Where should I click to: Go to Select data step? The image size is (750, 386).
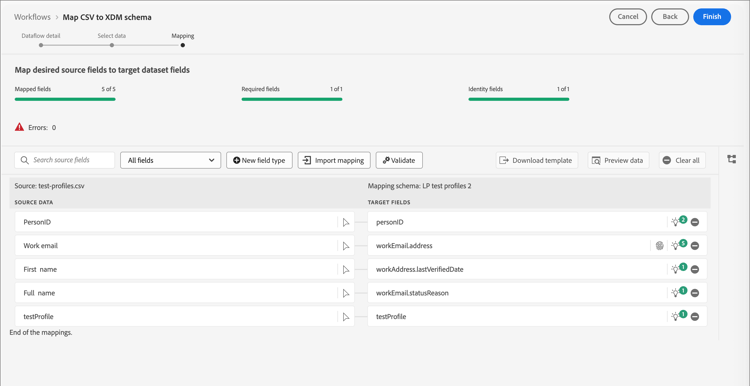(111, 45)
